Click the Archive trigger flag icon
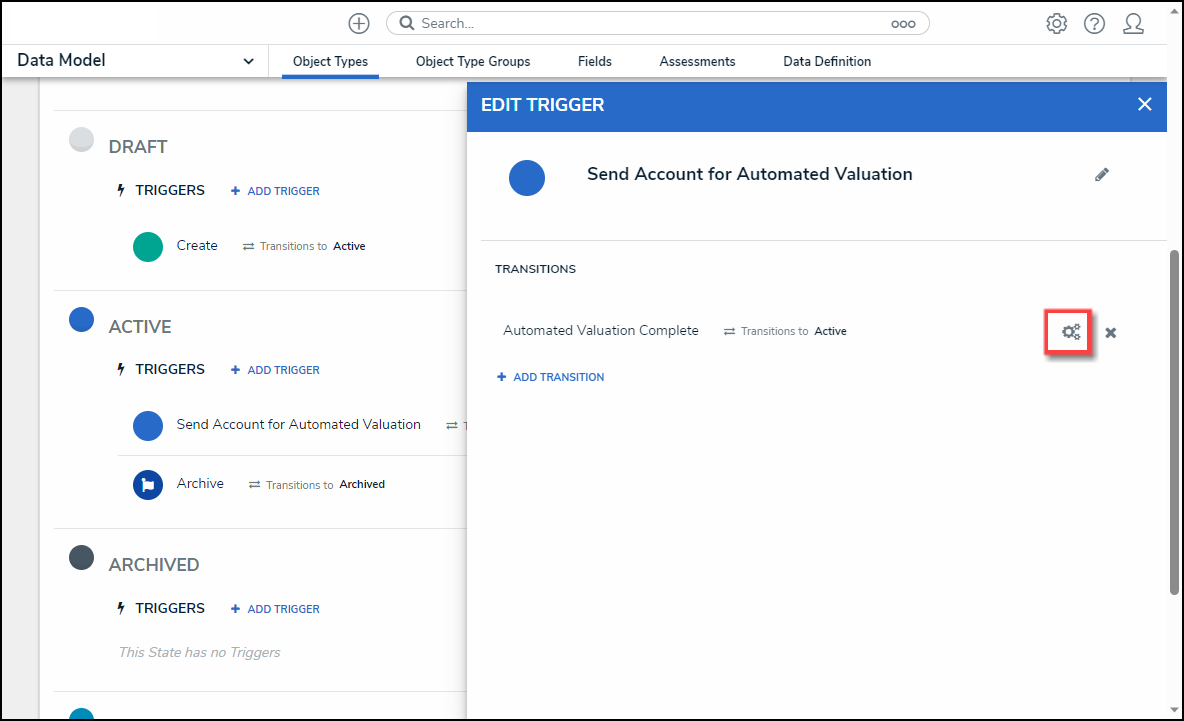This screenshot has width=1184, height=721. click(x=148, y=484)
